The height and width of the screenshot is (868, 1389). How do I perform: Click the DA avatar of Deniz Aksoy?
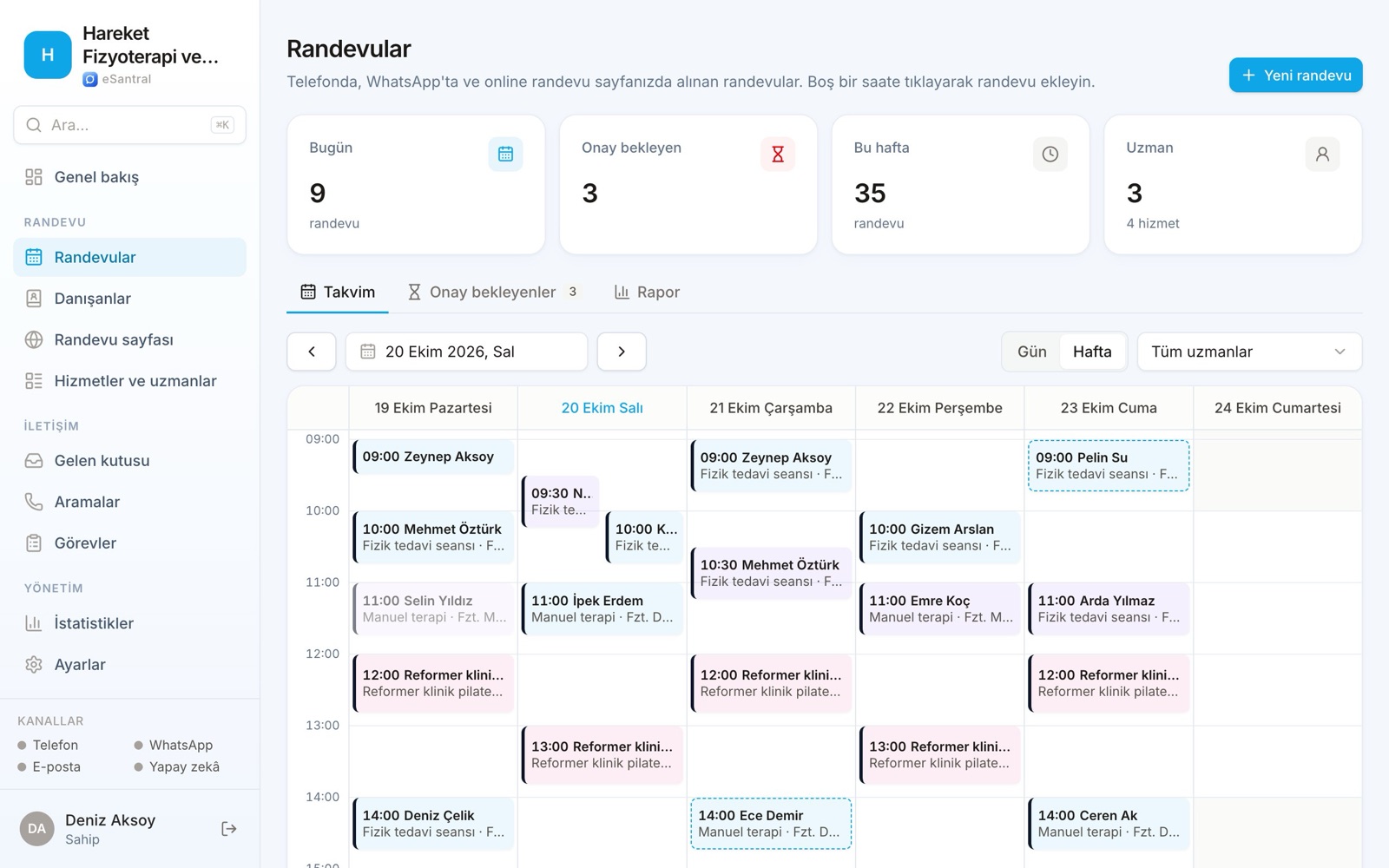[36, 829]
